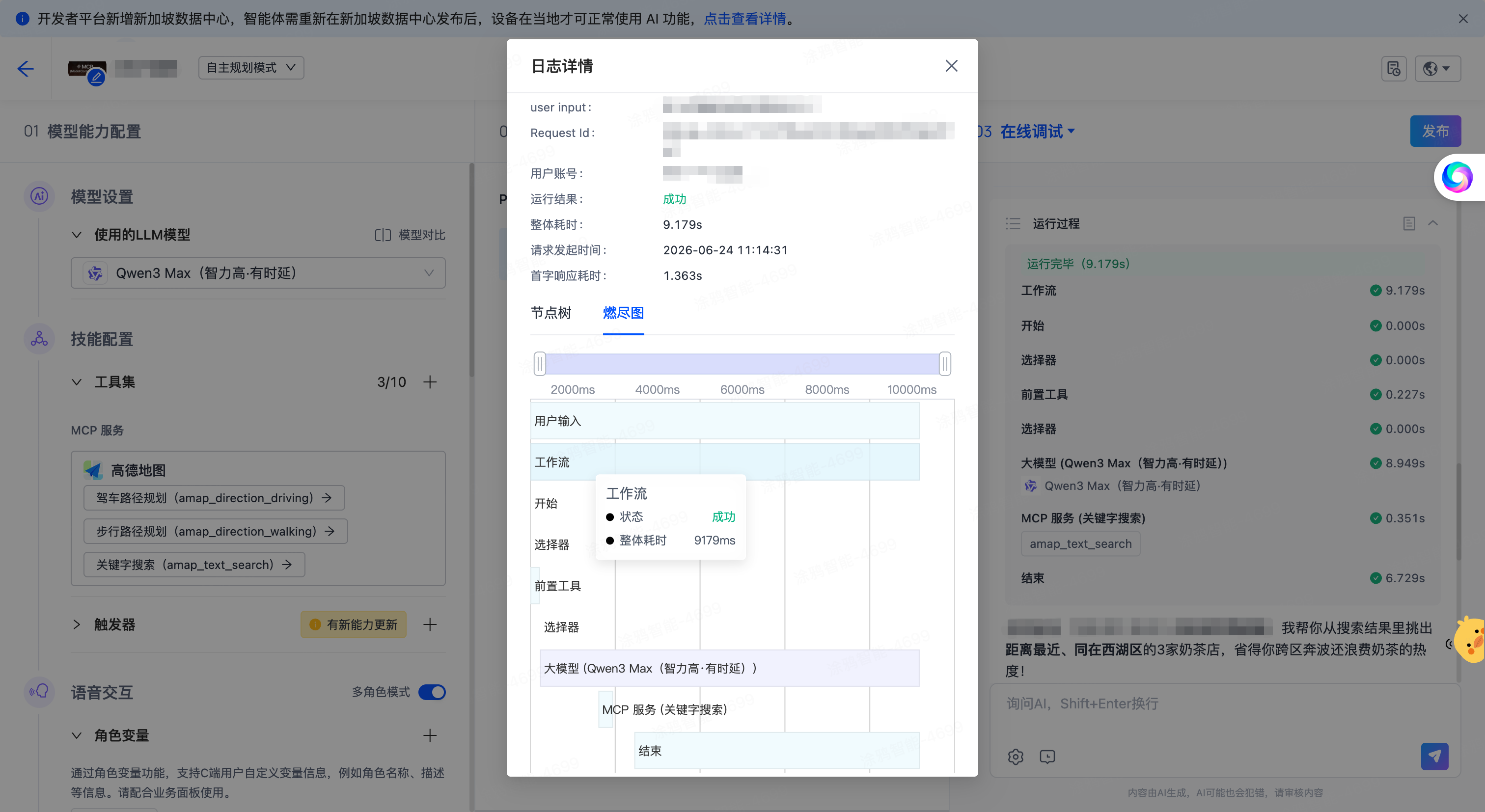Open the 点击查看详情 link in banner
The width and height of the screenshot is (1485, 812).
point(745,19)
